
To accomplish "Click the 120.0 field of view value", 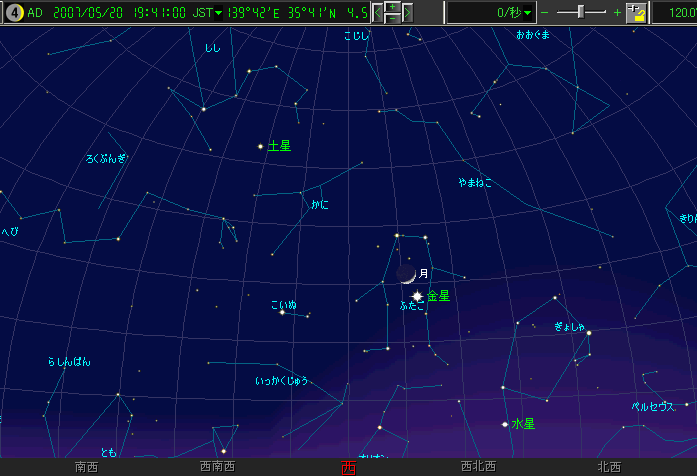I will [x=675, y=13].
